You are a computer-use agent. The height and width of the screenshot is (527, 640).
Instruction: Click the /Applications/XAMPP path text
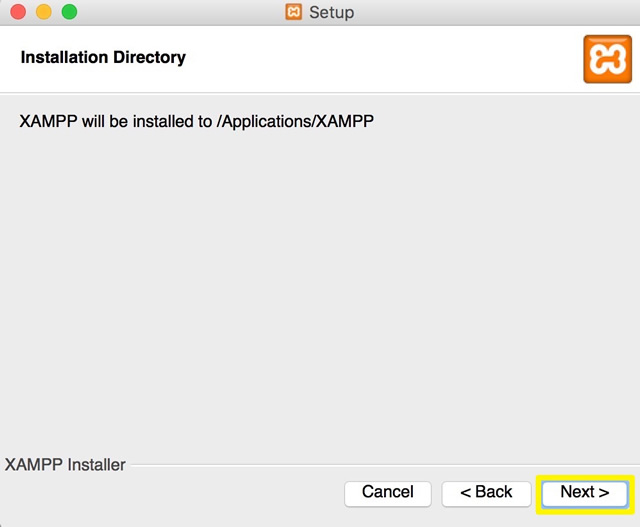point(295,121)
